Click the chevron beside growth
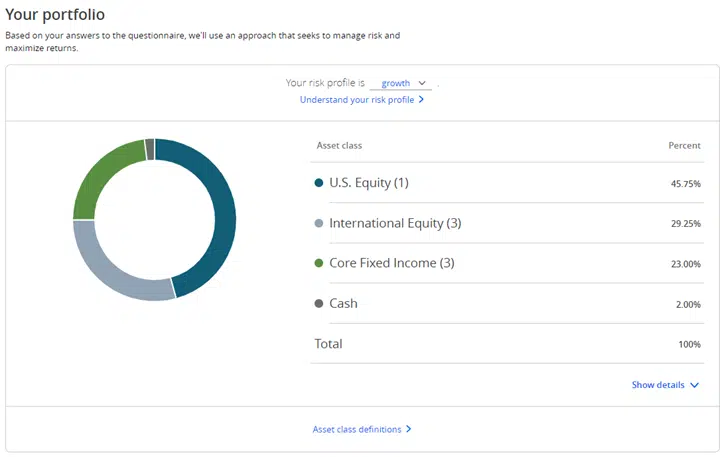Screen dimensions: 720x457 tap(422, 83)
